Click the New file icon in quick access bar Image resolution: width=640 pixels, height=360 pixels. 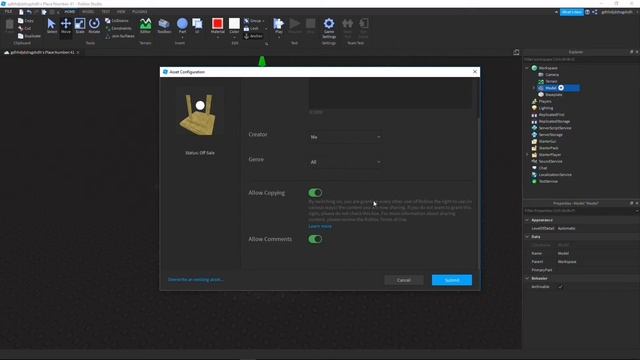coord(21,12)
